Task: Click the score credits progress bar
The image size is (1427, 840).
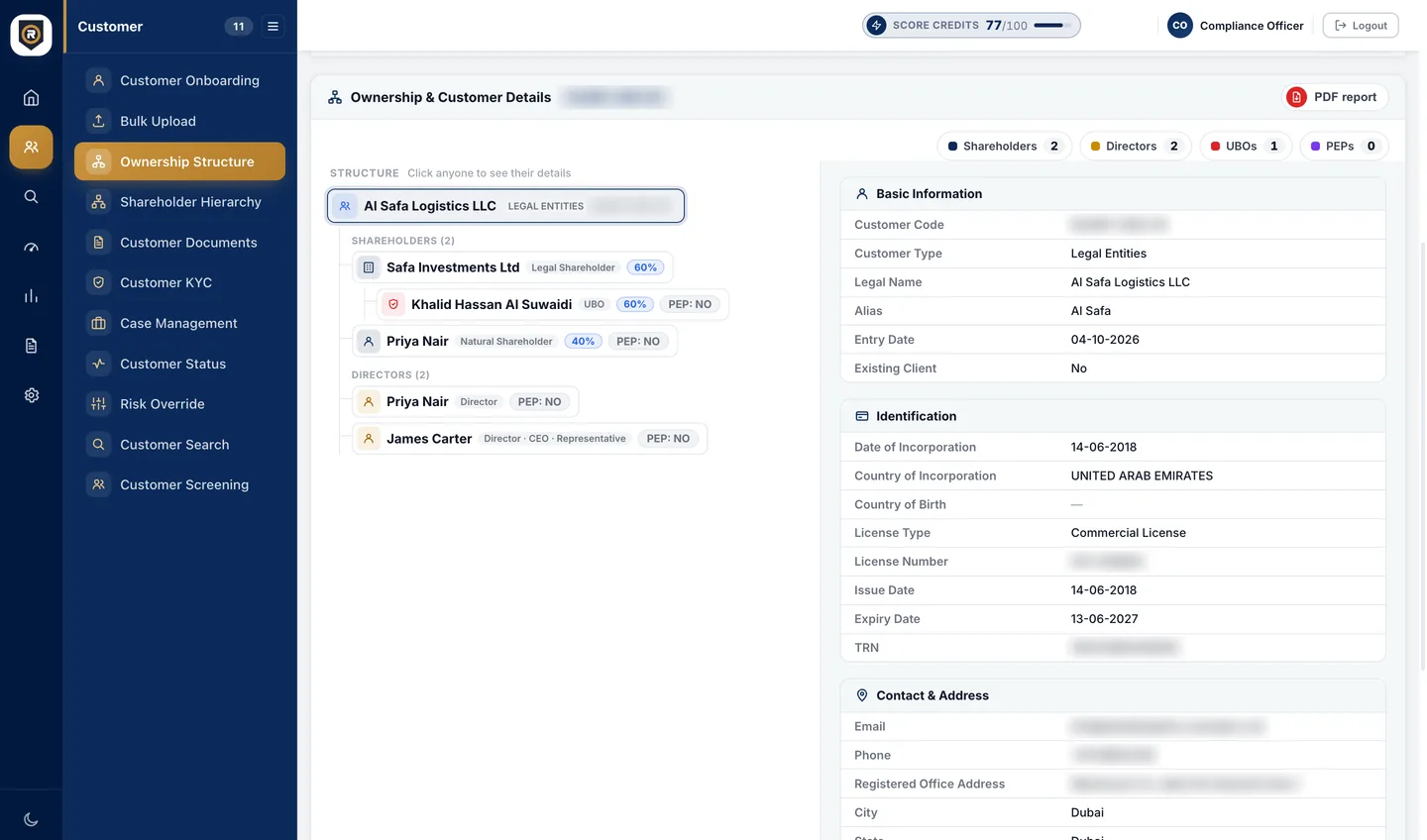Action: 1052,26
